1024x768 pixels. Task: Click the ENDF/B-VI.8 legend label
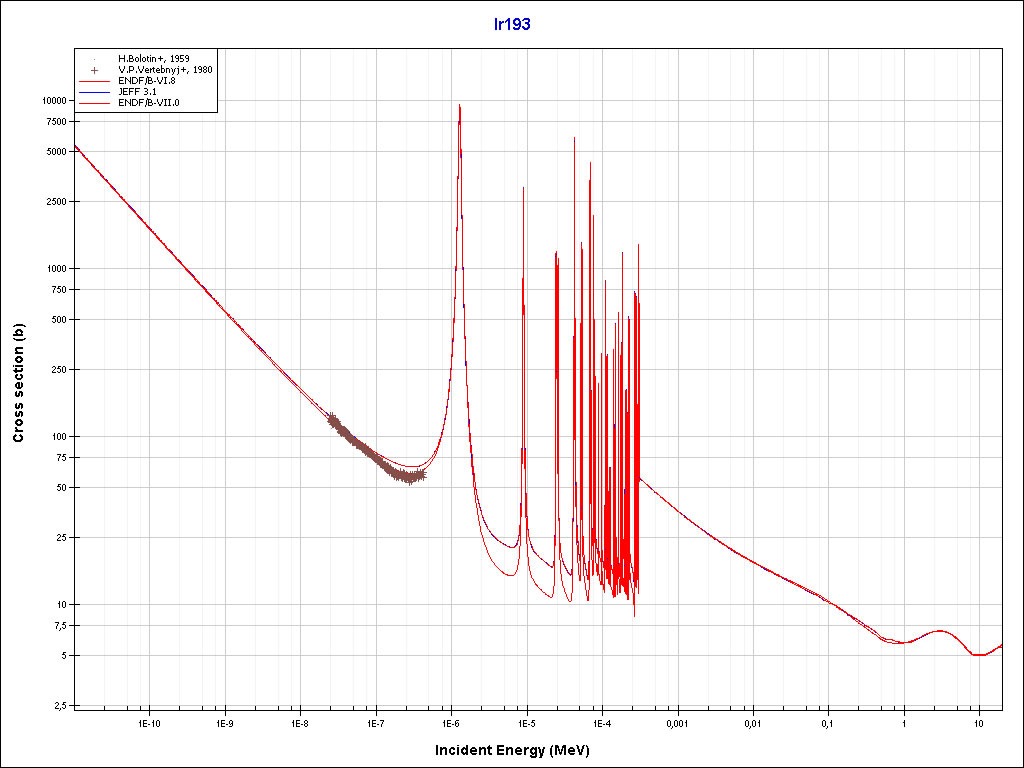point(146,81)
